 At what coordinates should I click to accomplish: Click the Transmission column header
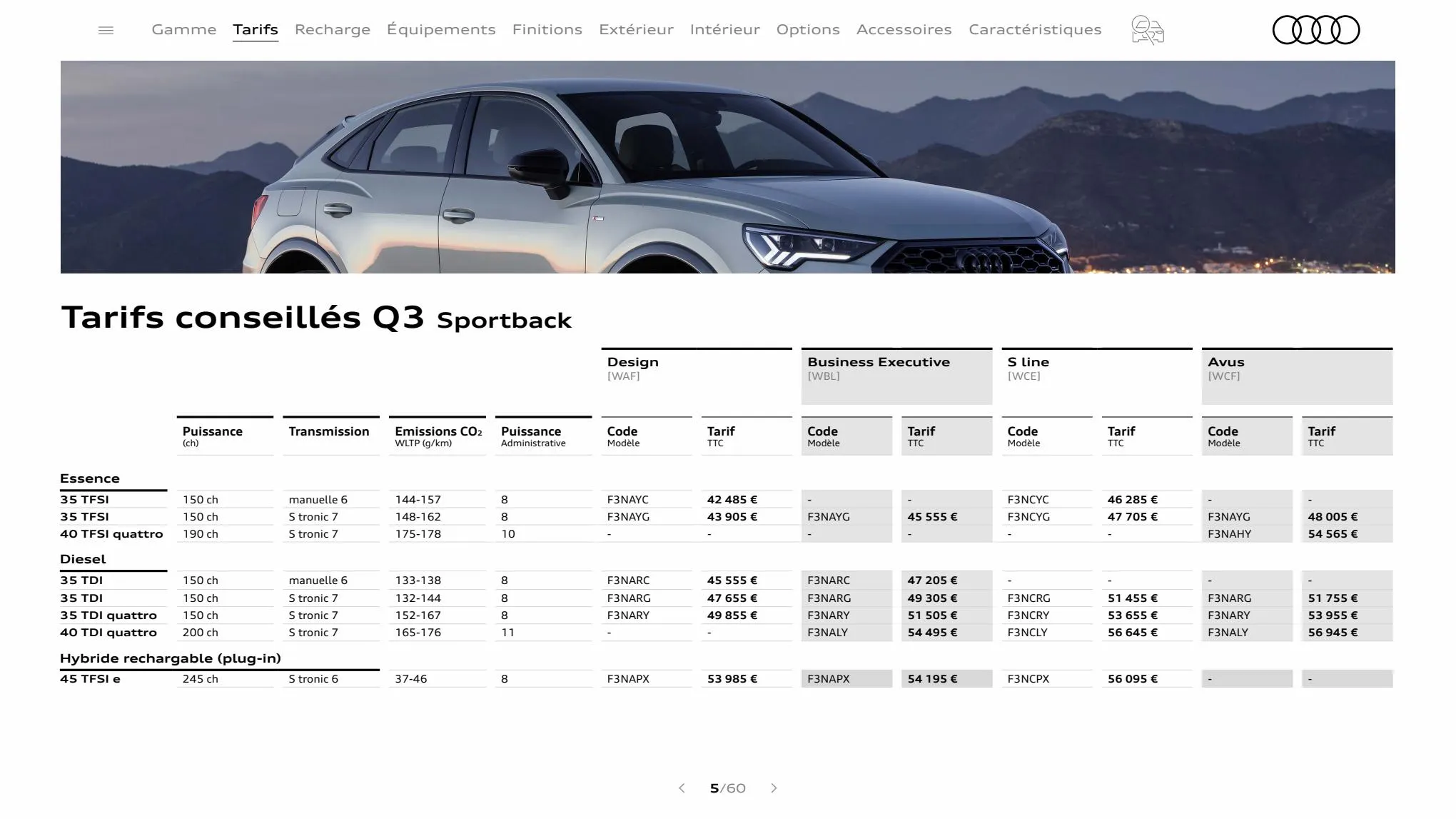(x=331, y=436)
